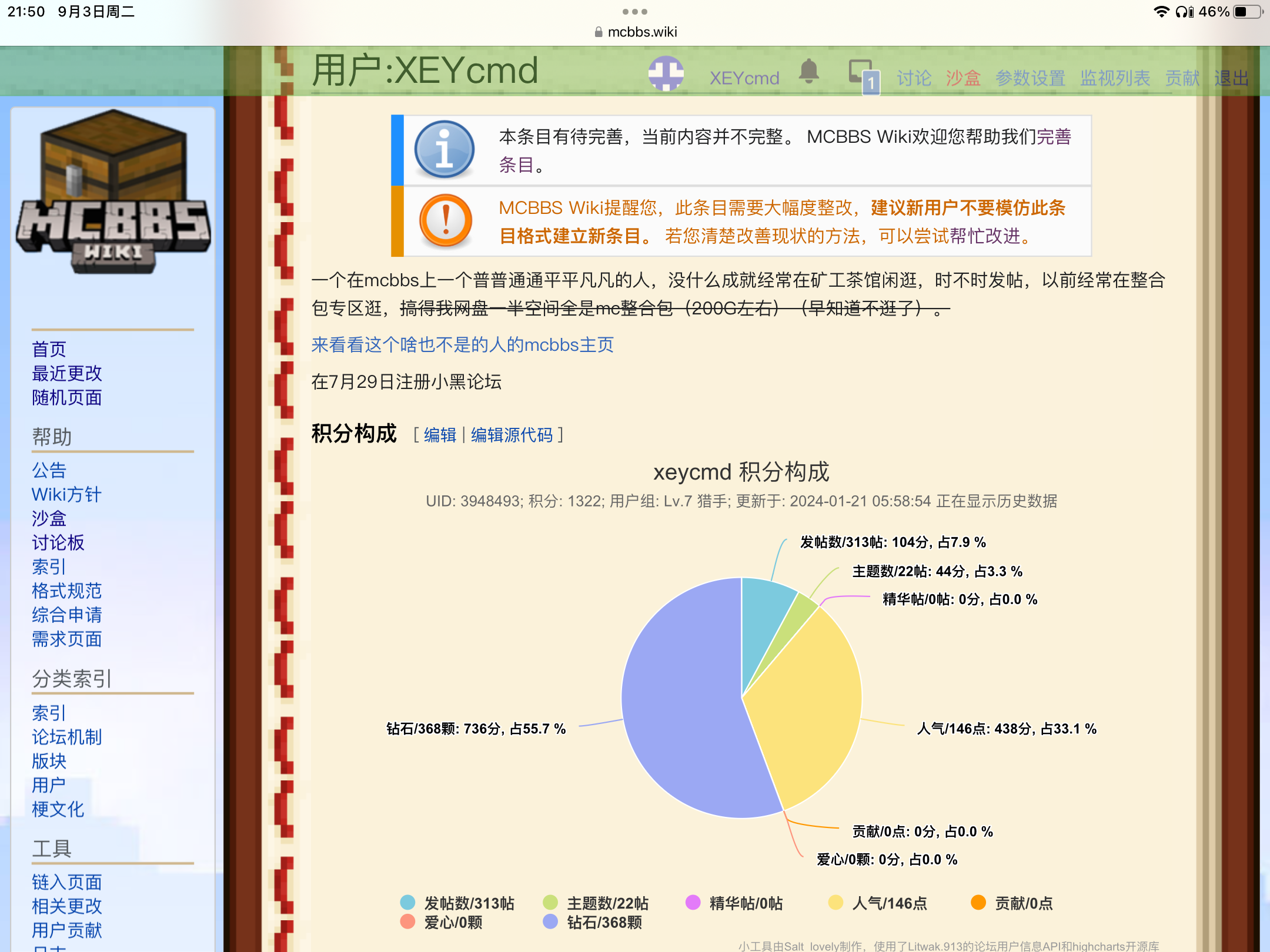Open Wiki方针 in the sidebar
Screen dimensions: 1270x952
point(66,495)
